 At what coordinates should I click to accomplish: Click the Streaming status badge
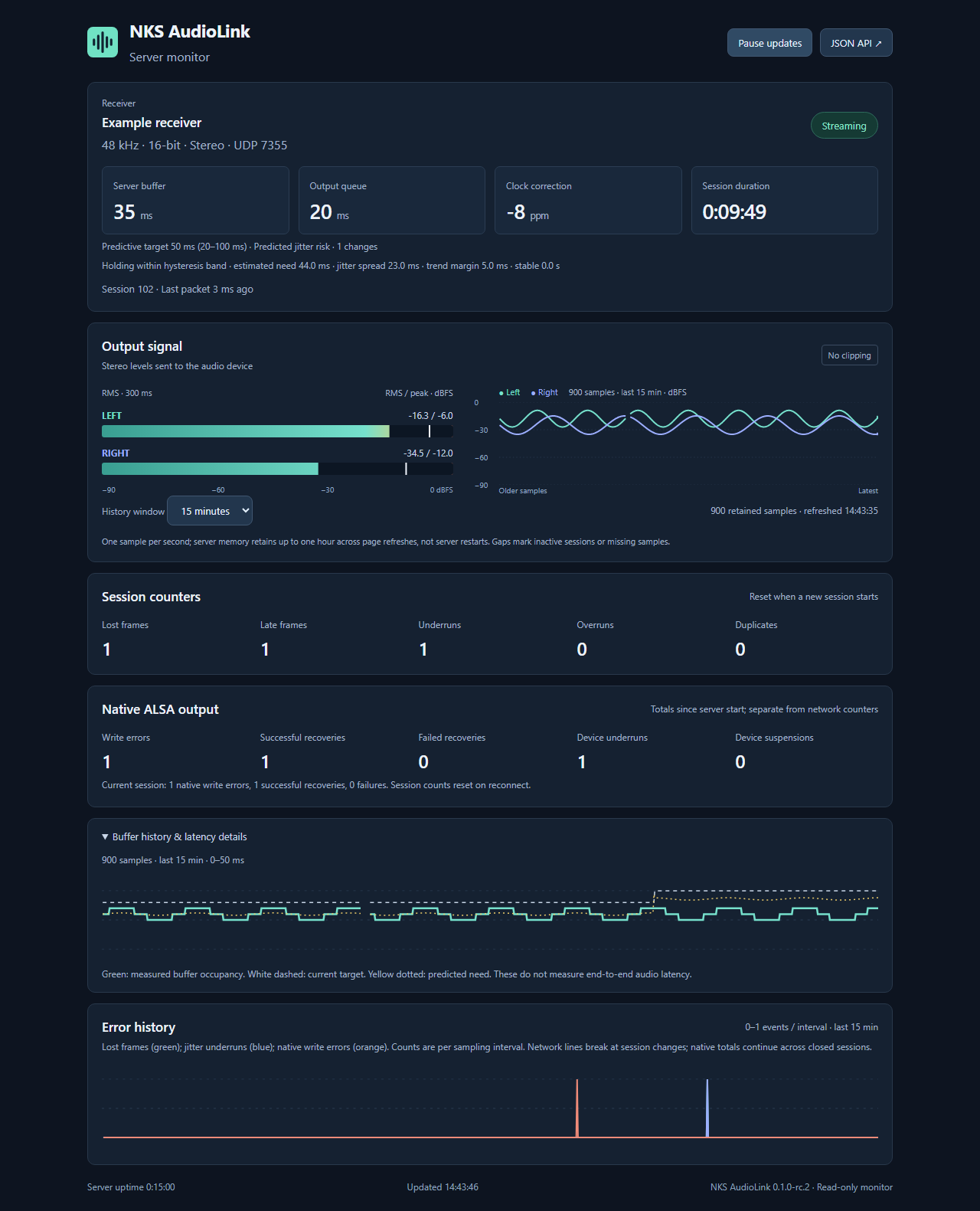[x=844, y=126]
